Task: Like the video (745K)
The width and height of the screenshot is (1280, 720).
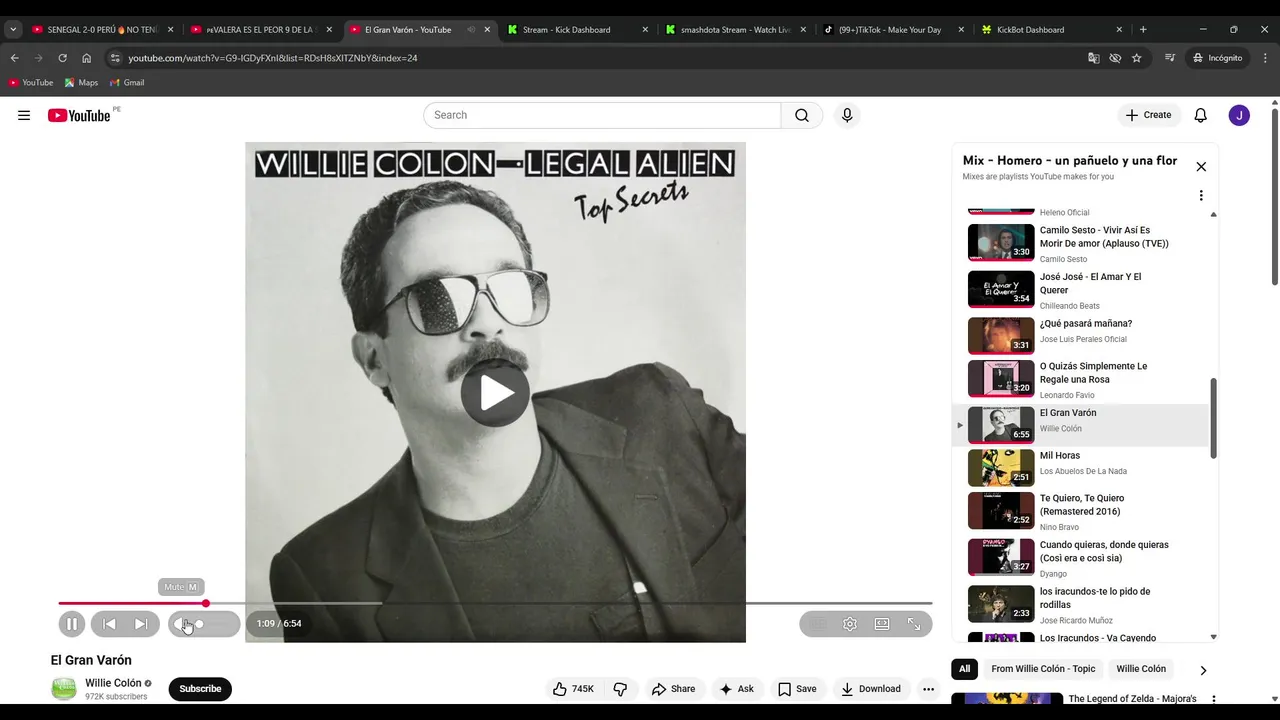Action: pos(573,689)
